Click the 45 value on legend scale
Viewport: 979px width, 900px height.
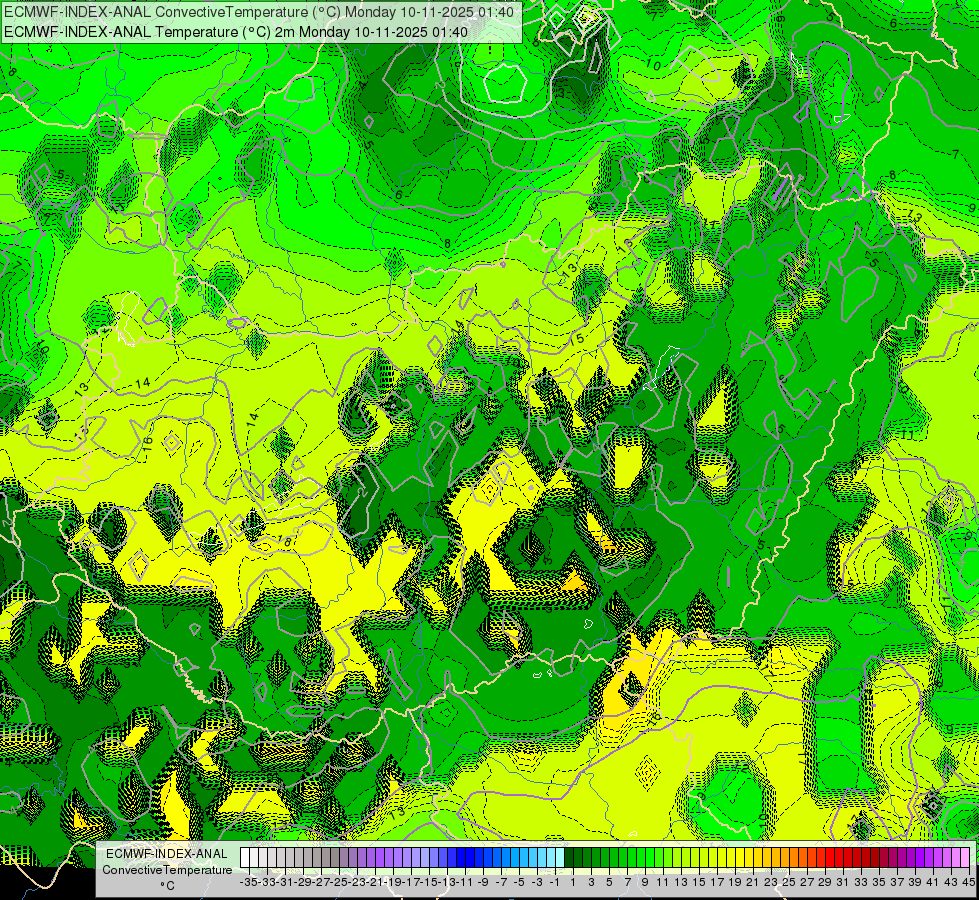[968, 882]
